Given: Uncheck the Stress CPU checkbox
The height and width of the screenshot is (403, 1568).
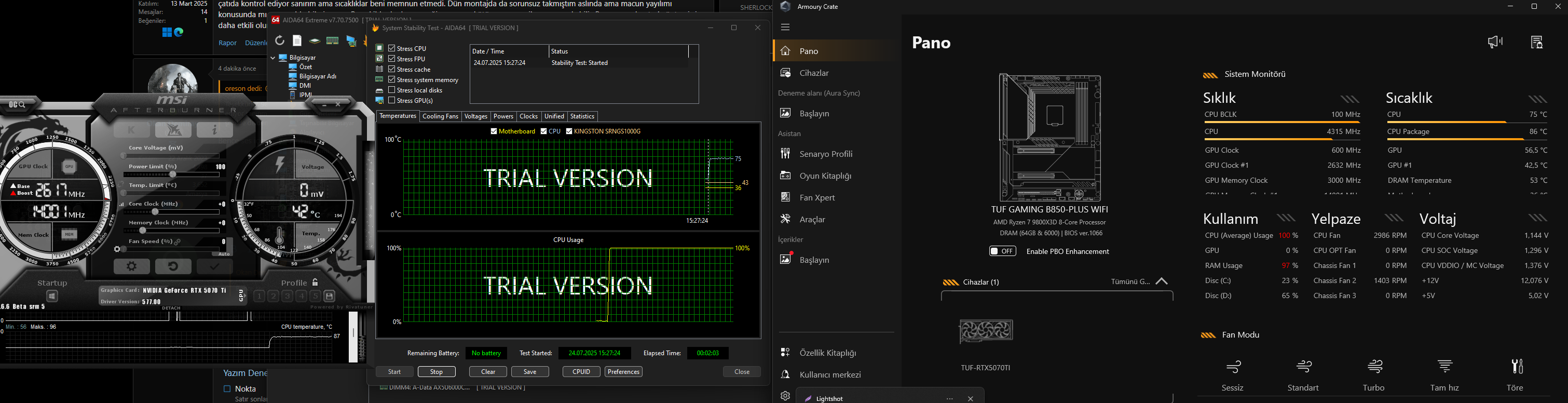Looking at the screenshot, I should (x=392, y=48).
